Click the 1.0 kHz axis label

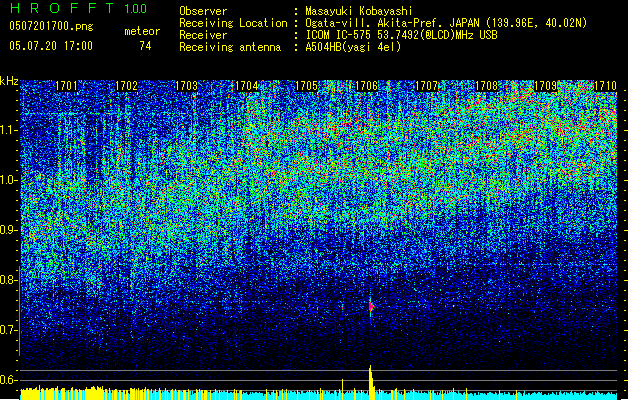coord(9,180)
